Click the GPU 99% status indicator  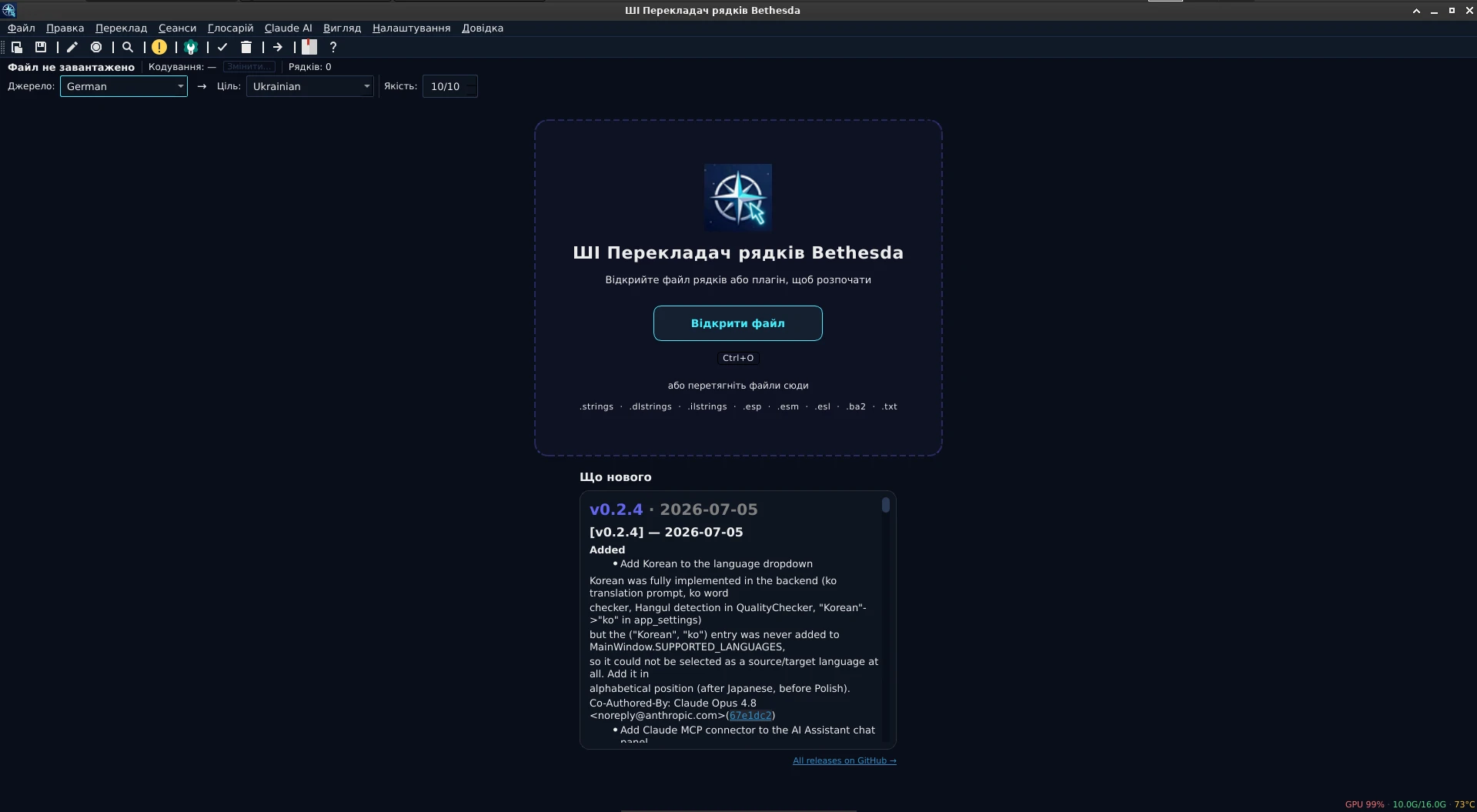[x=1365, y=804]
